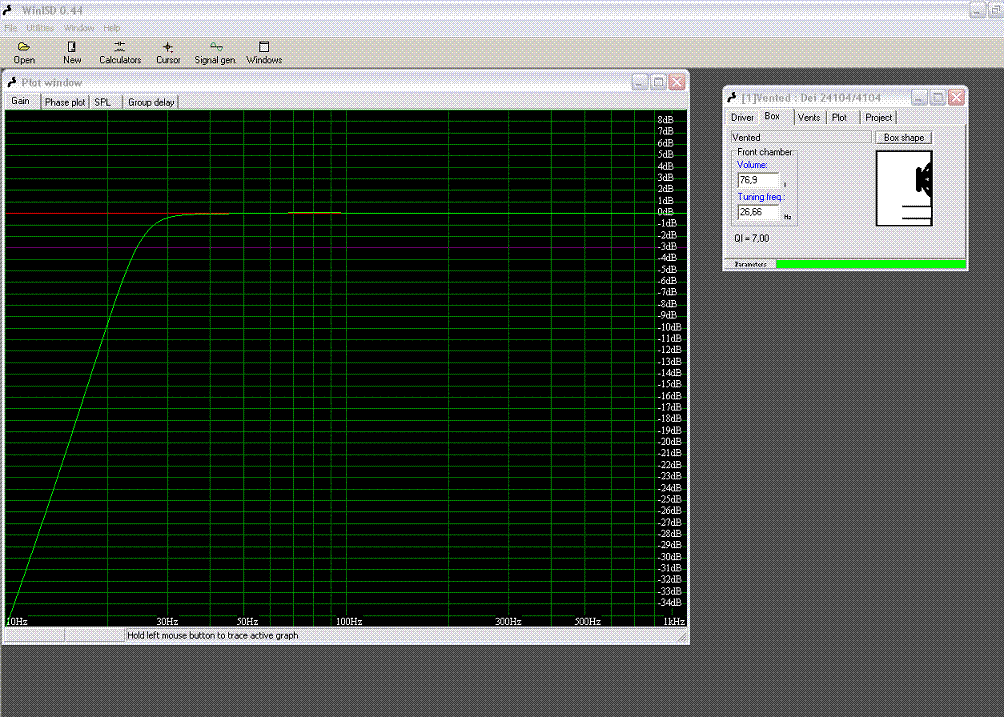Open the Help menu
This screenshot has width=1004, height=717.
(111, 28)
